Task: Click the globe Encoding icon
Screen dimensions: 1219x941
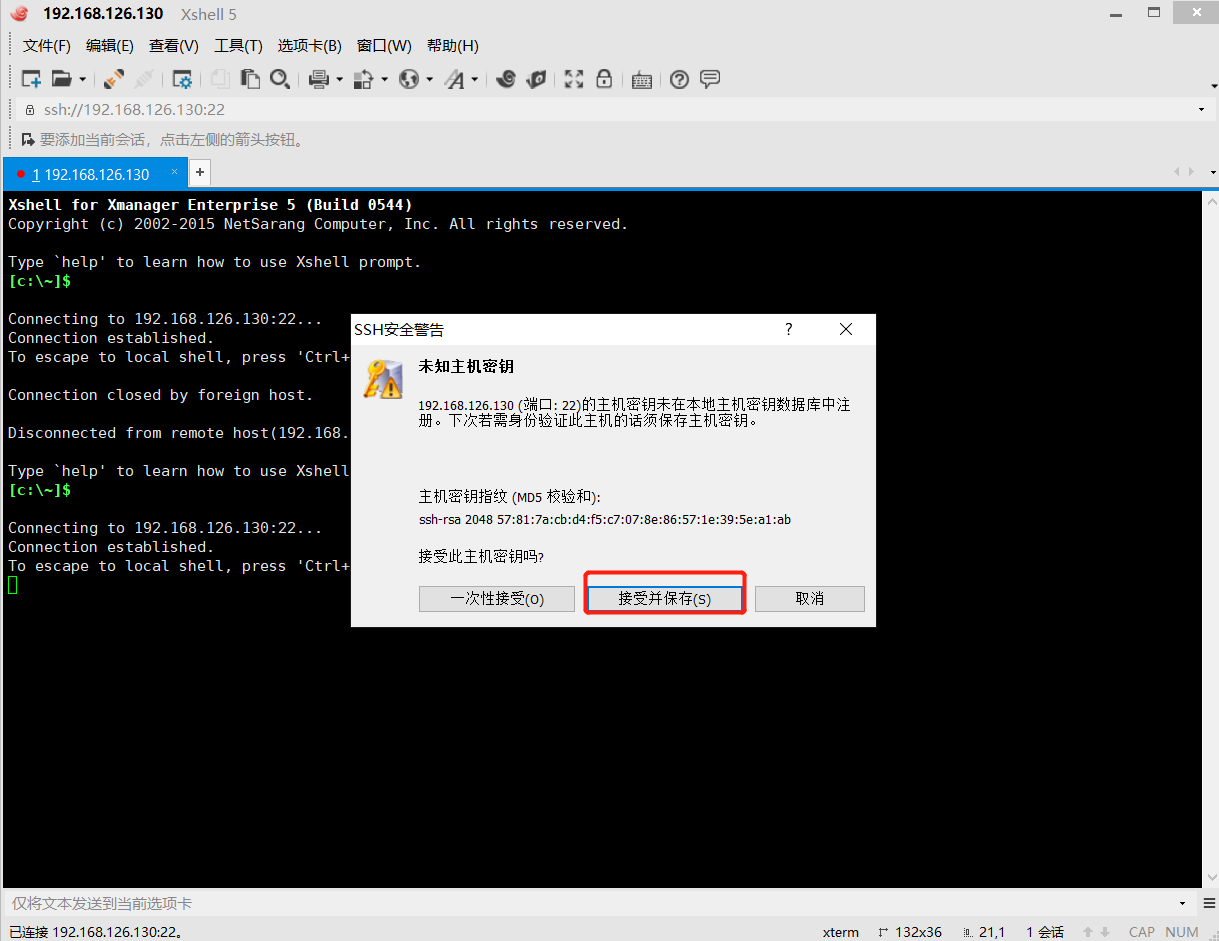Action: pos(409,79)
